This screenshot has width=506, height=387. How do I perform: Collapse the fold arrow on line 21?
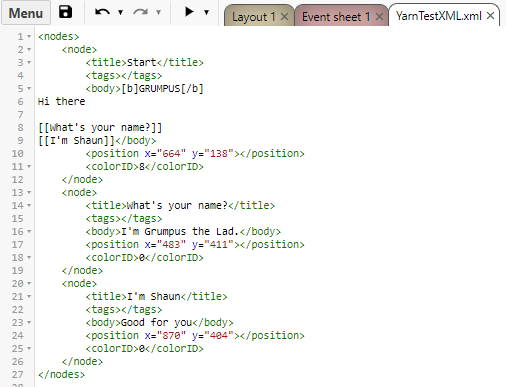pos(29,297)
